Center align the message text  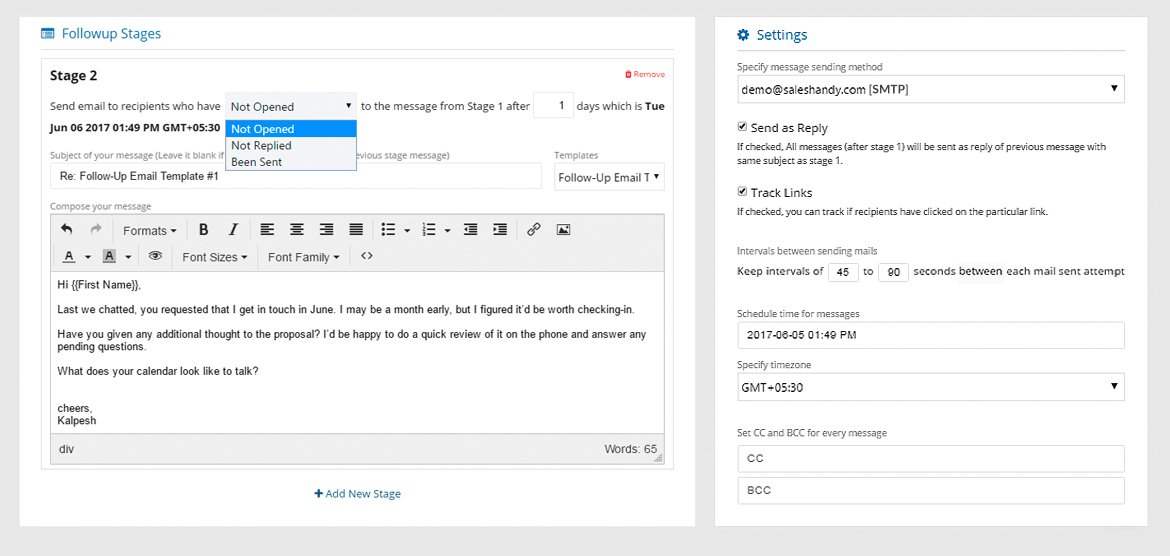297,230
